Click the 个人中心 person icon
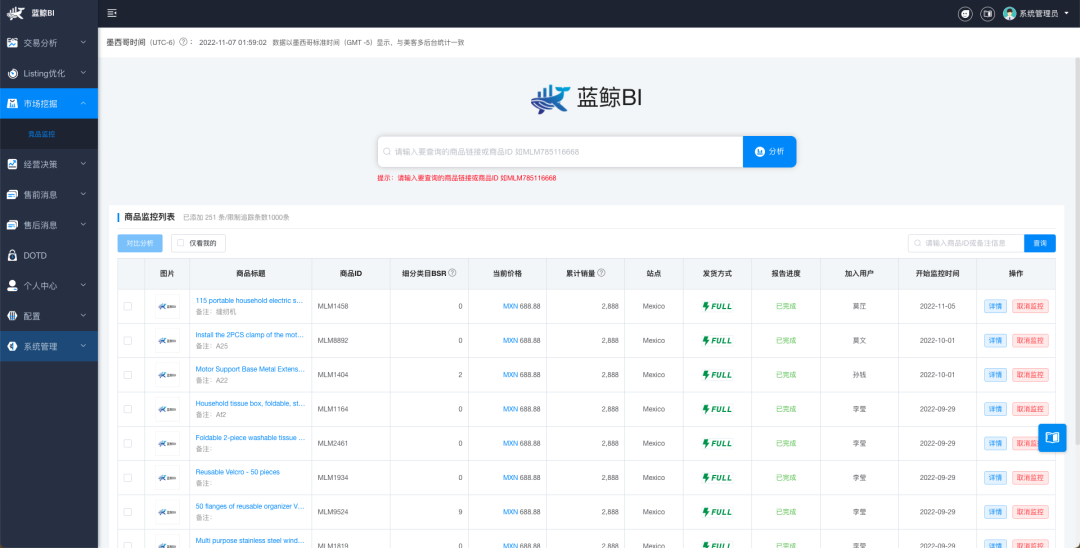The image size is (1080, 548). click(12, 286)
